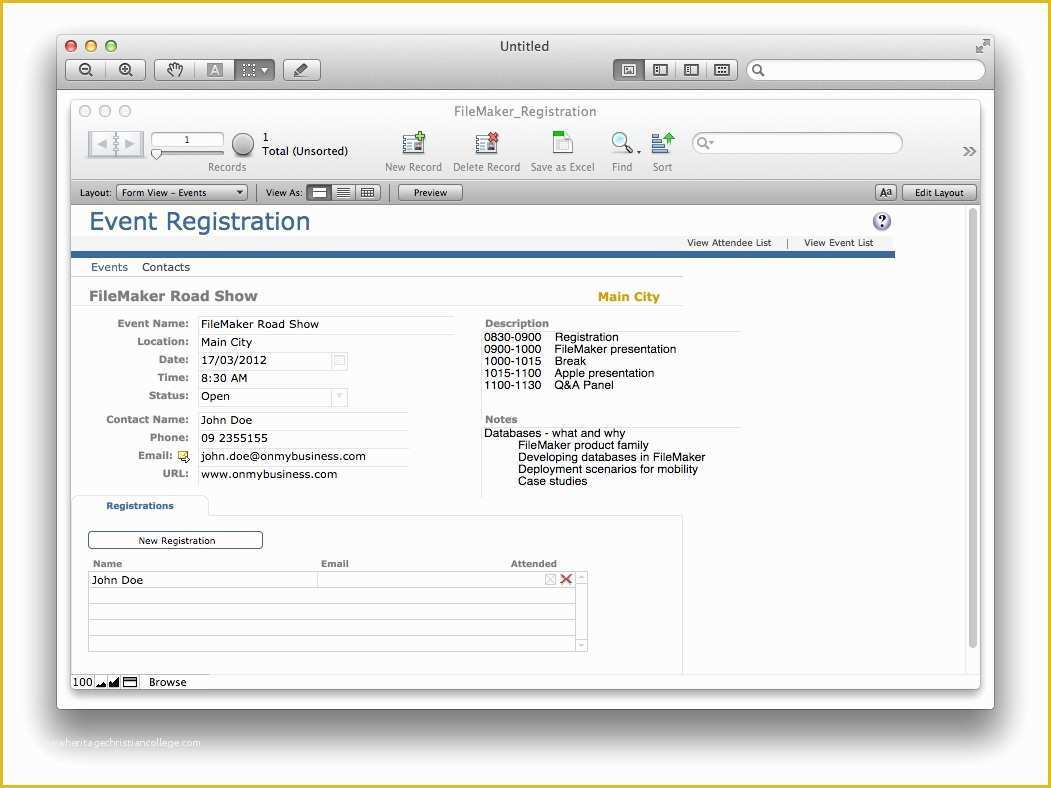Switch to table of contents view
This screenshot has width=1051, height=788.
tap(691, 70)
